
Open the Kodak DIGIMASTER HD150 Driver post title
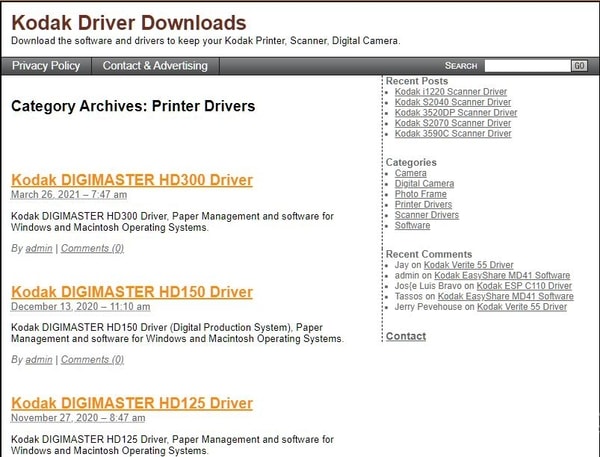coord(132,292)
